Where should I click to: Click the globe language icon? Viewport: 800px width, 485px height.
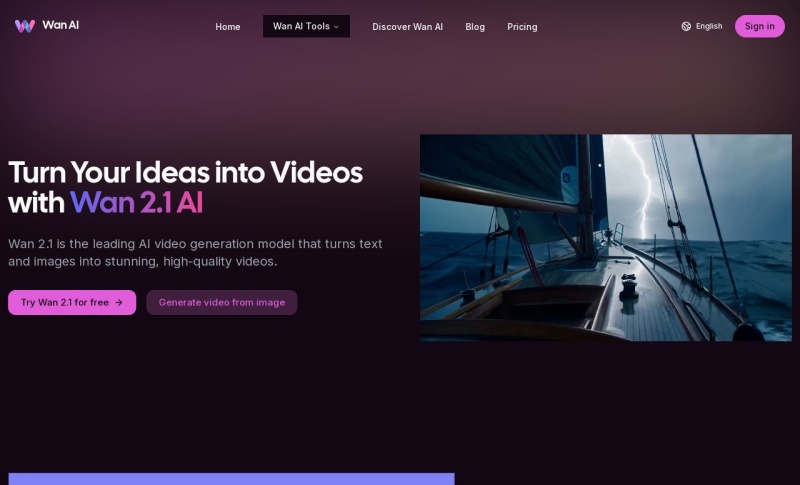686,26
